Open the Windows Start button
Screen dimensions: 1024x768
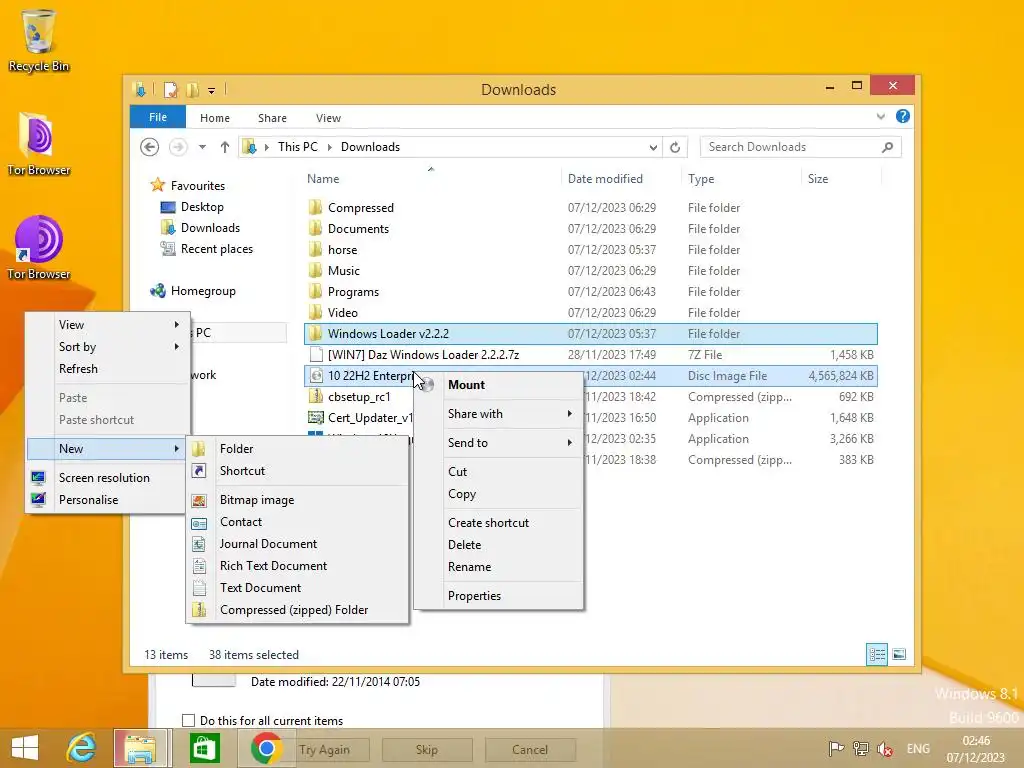(25, 748)
